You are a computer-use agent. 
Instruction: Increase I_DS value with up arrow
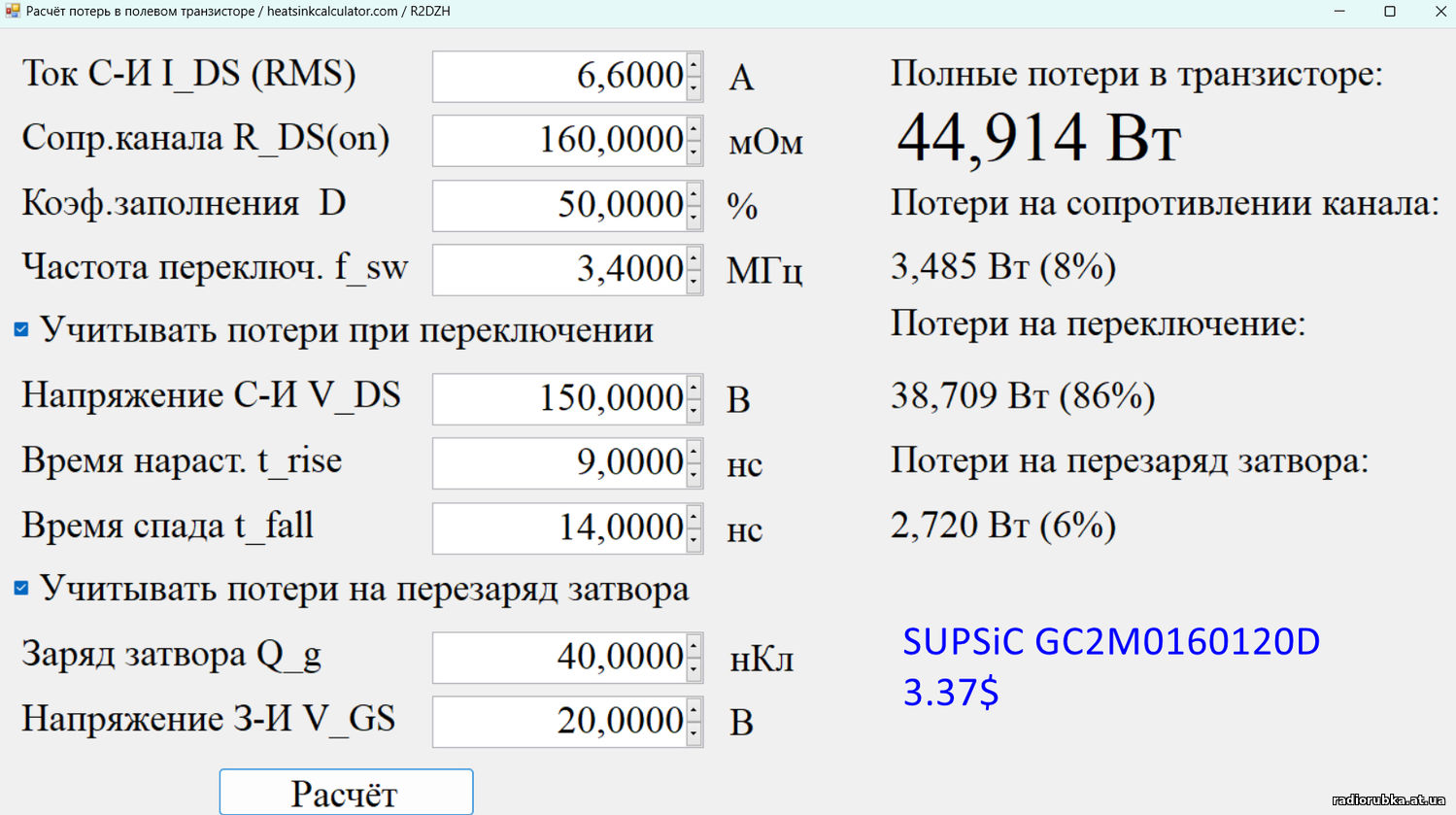(x=694, y=65)
